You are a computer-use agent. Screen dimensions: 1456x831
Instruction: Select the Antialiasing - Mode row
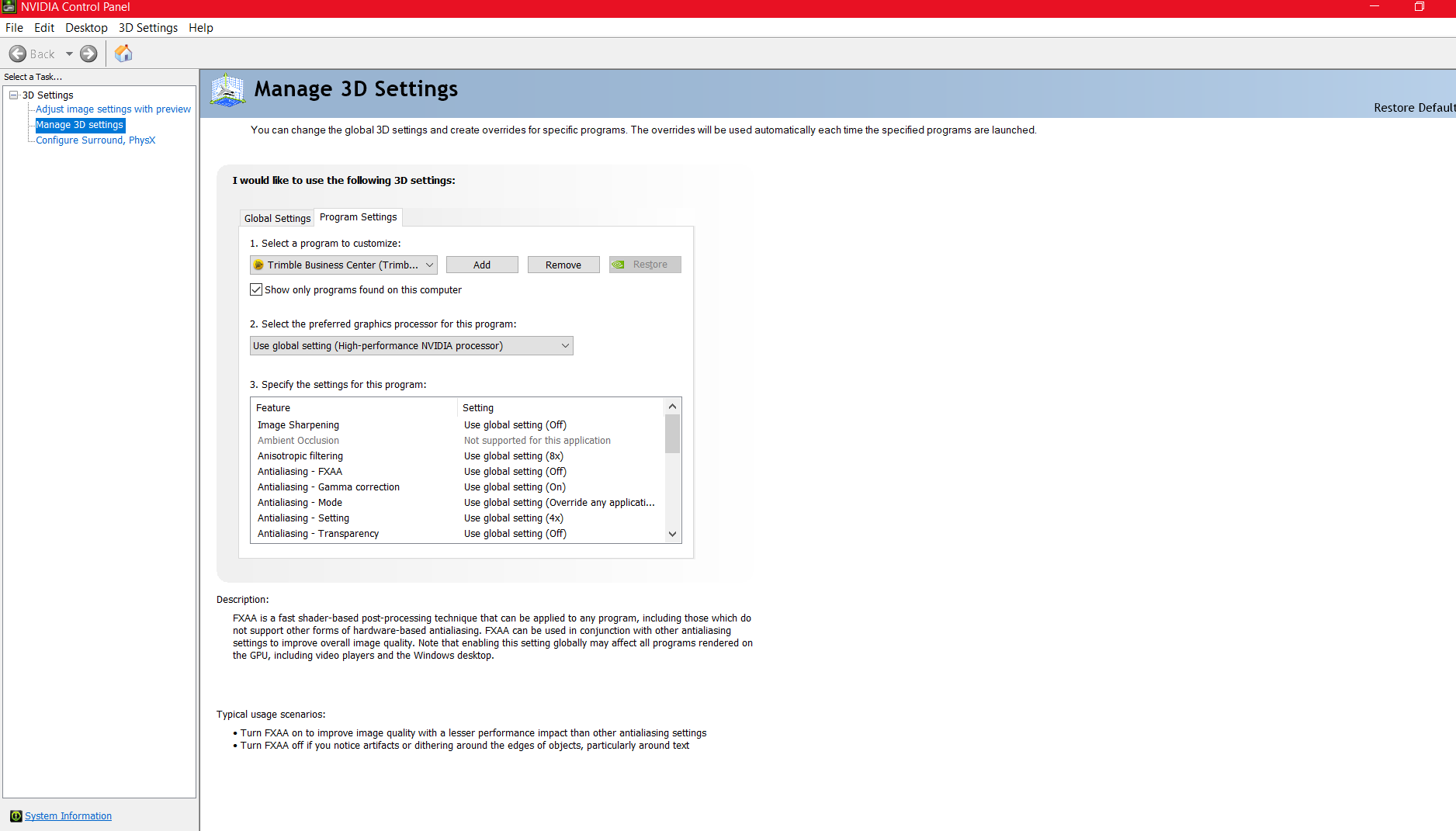[x=458, y=503]
